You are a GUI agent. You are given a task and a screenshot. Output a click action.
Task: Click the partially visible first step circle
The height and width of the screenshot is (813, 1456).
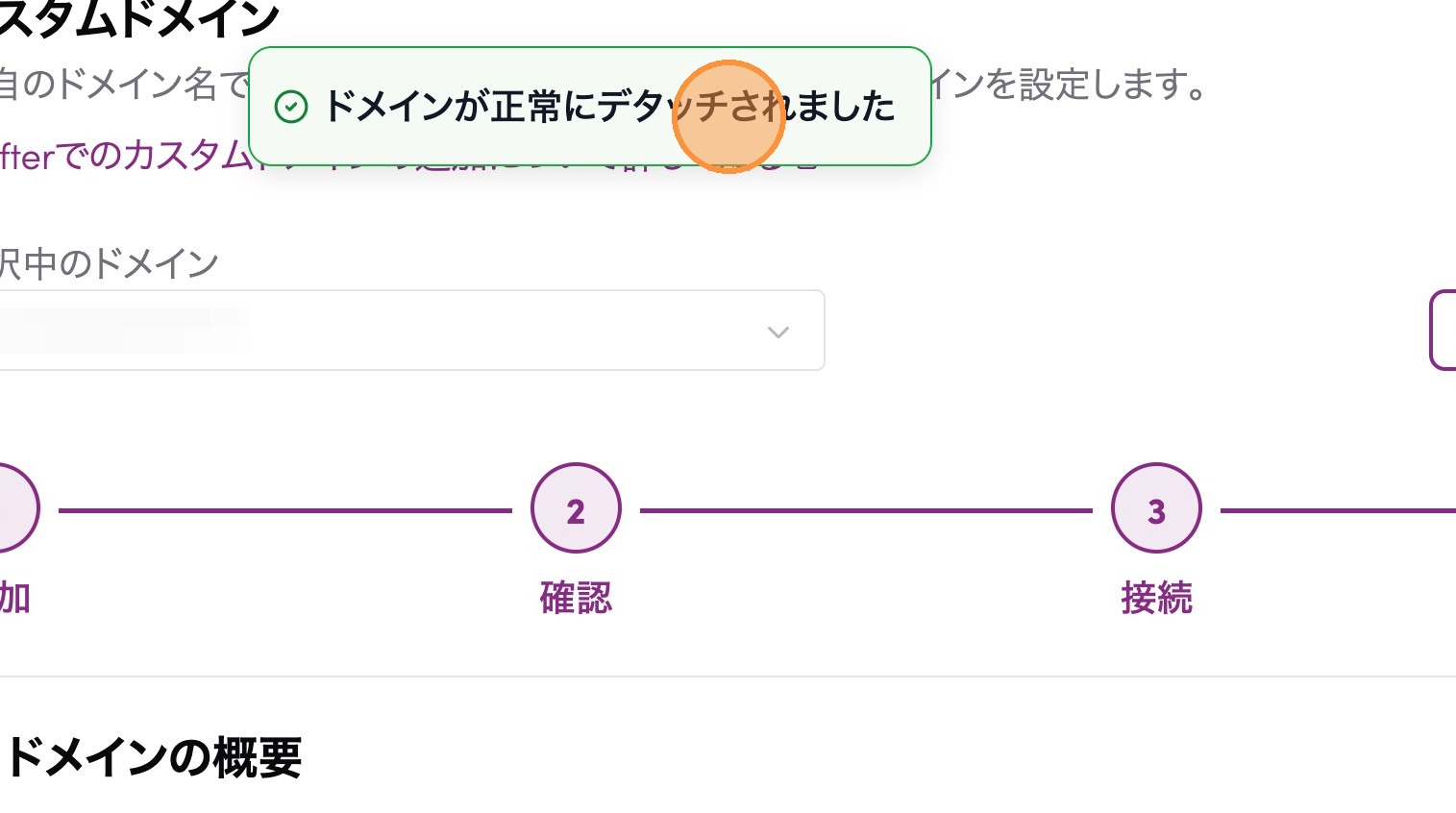tap(14, 509)
